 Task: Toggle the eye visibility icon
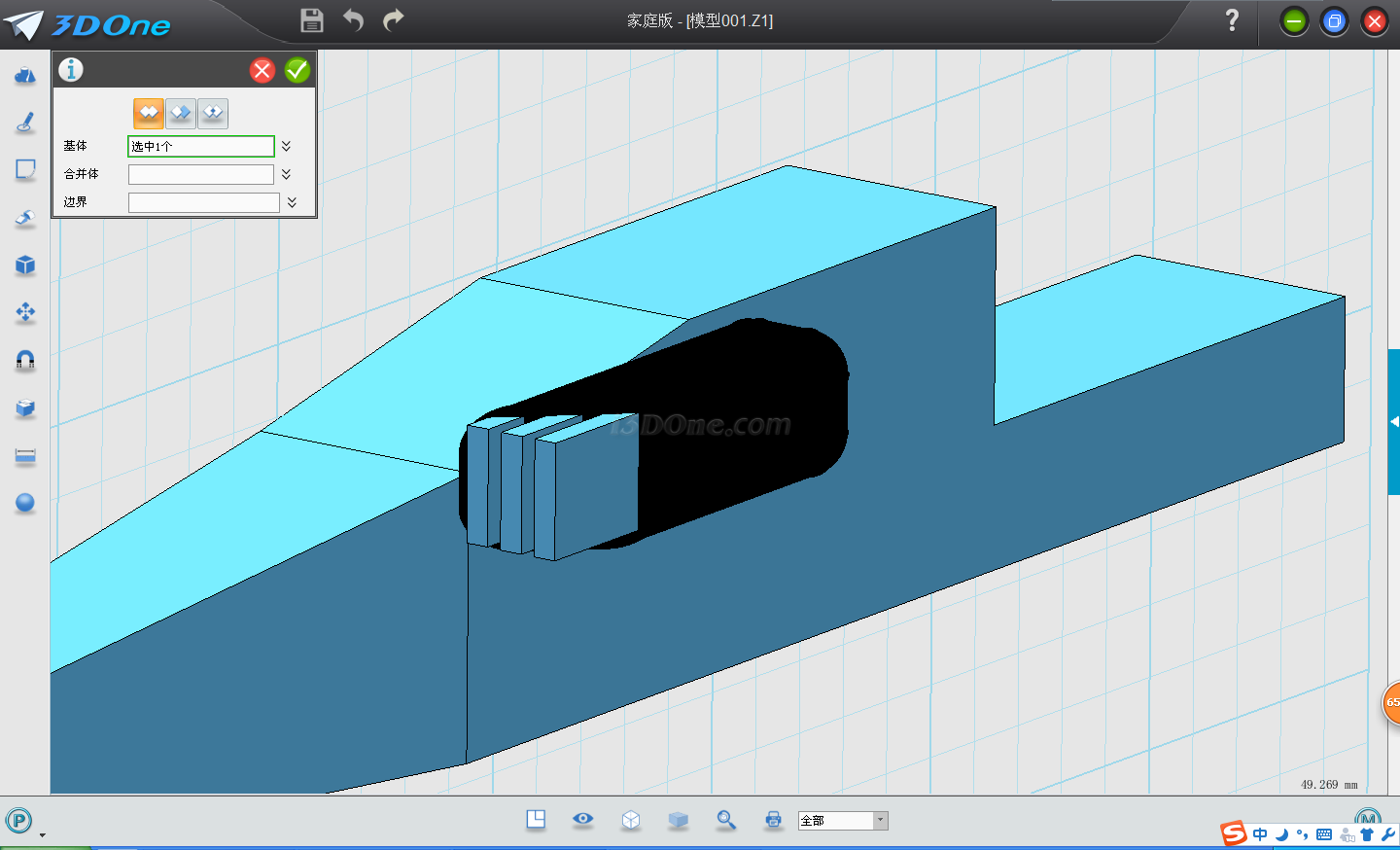[x=583, y=819]
